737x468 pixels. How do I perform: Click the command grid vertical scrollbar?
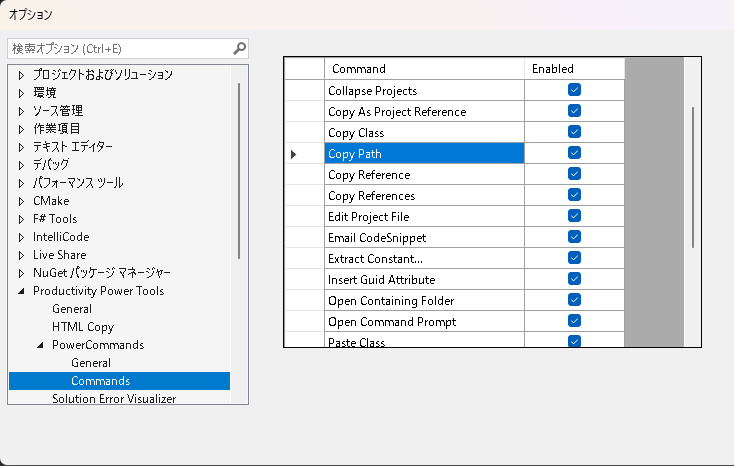pos(693,175)
